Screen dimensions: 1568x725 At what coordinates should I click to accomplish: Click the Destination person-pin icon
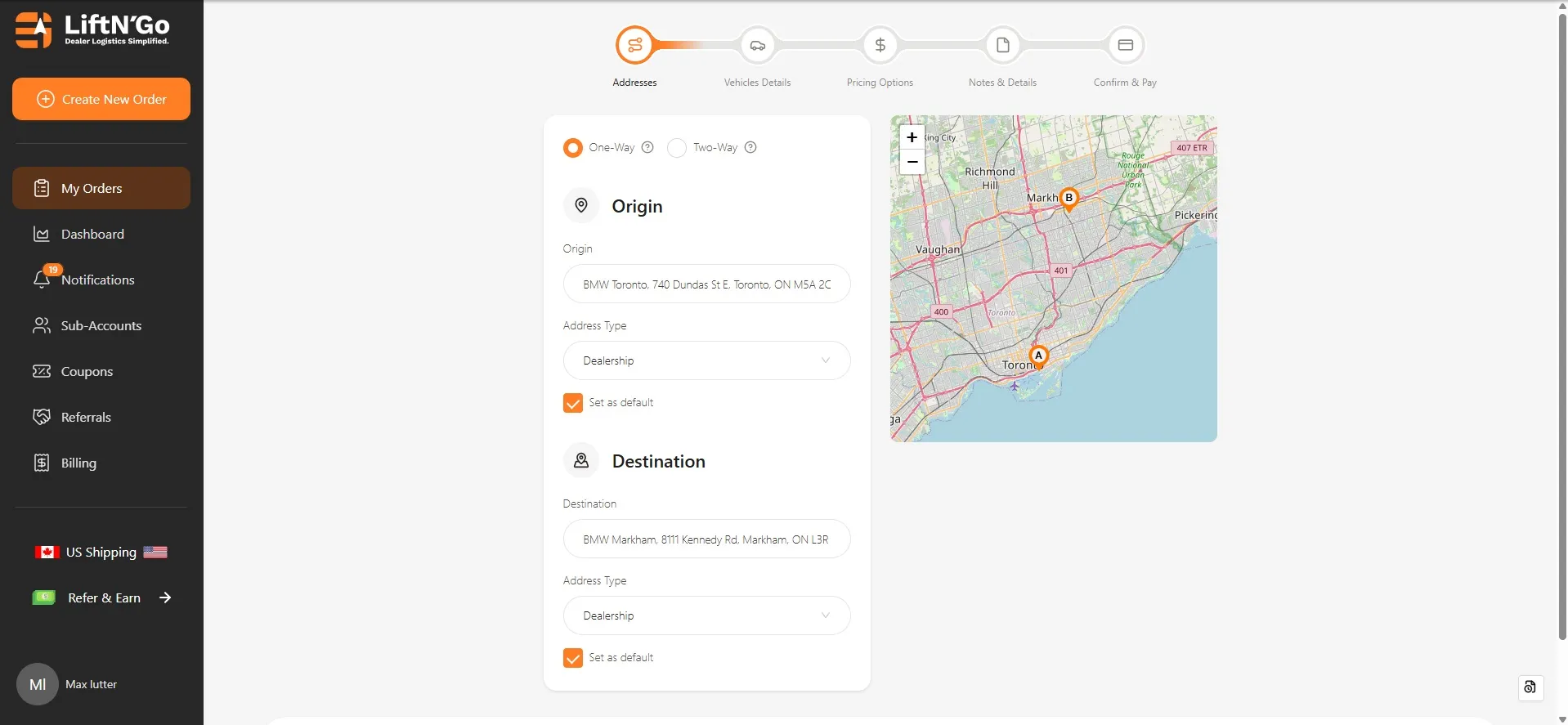581,460
